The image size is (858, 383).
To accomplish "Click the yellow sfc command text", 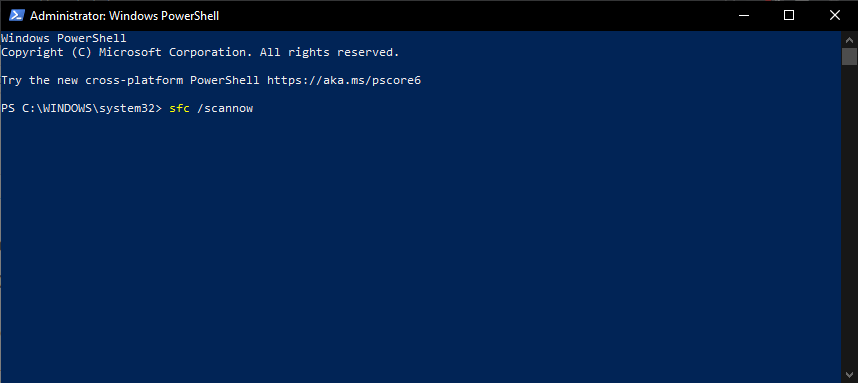I will click(x=179, y=108).
